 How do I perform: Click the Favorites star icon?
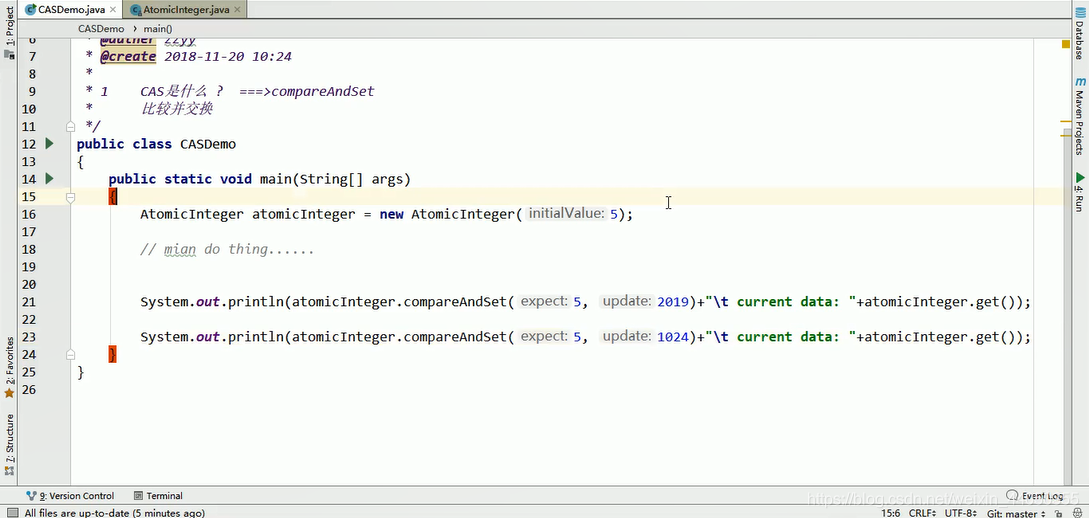point(9,393)
